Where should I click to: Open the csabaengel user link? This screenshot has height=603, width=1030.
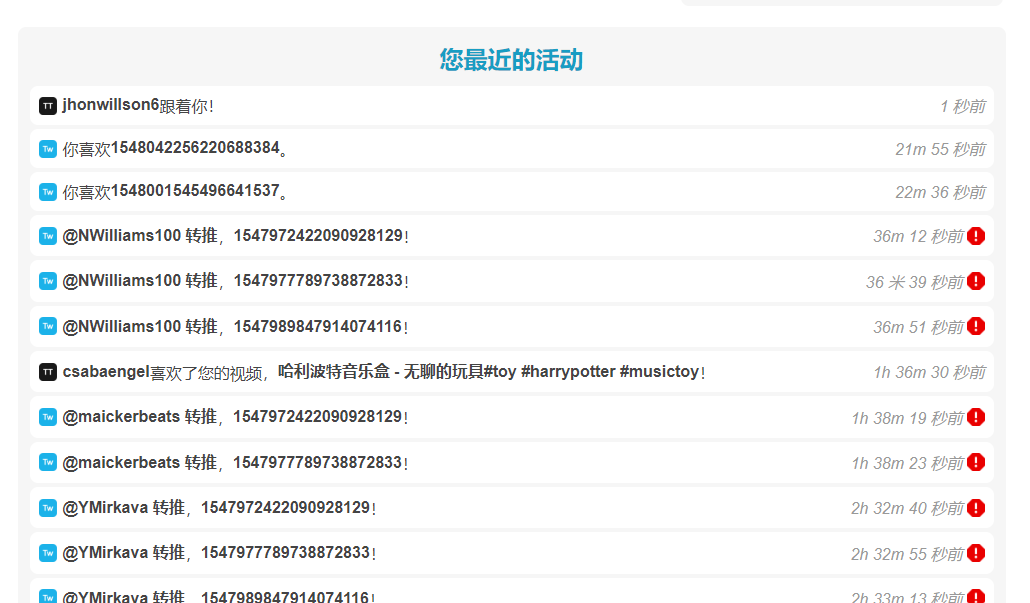pyautogui.click(x=105, y=371)
